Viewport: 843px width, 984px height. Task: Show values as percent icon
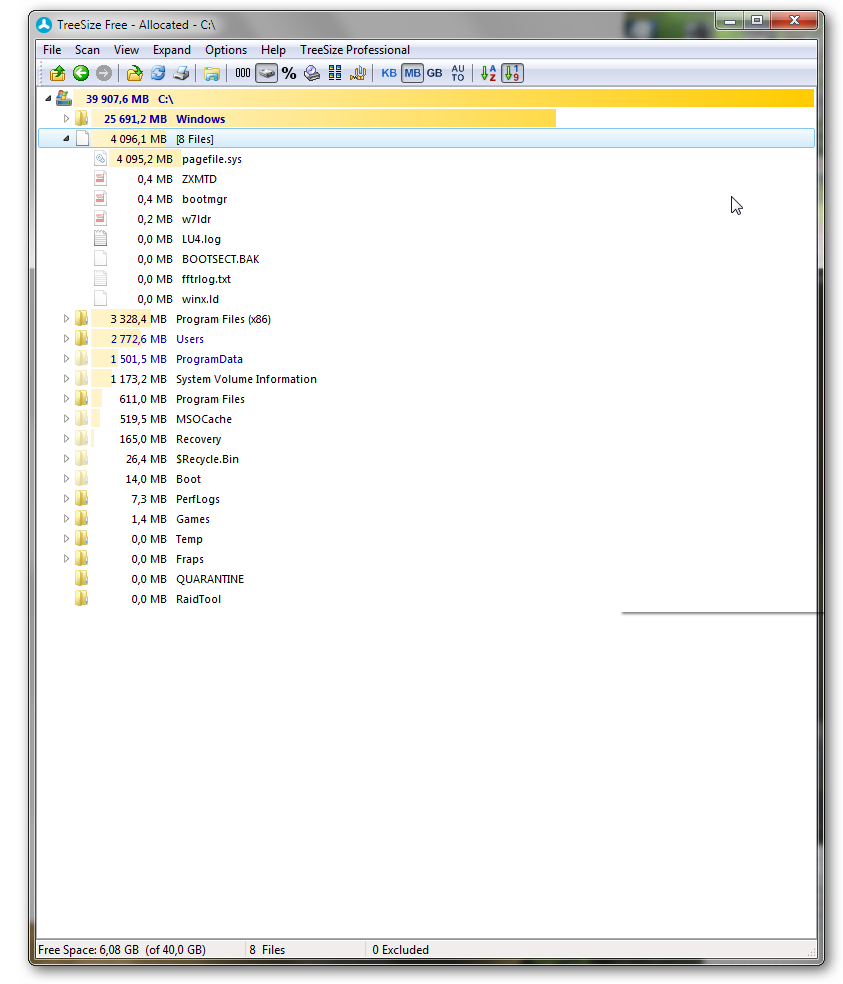289,73
